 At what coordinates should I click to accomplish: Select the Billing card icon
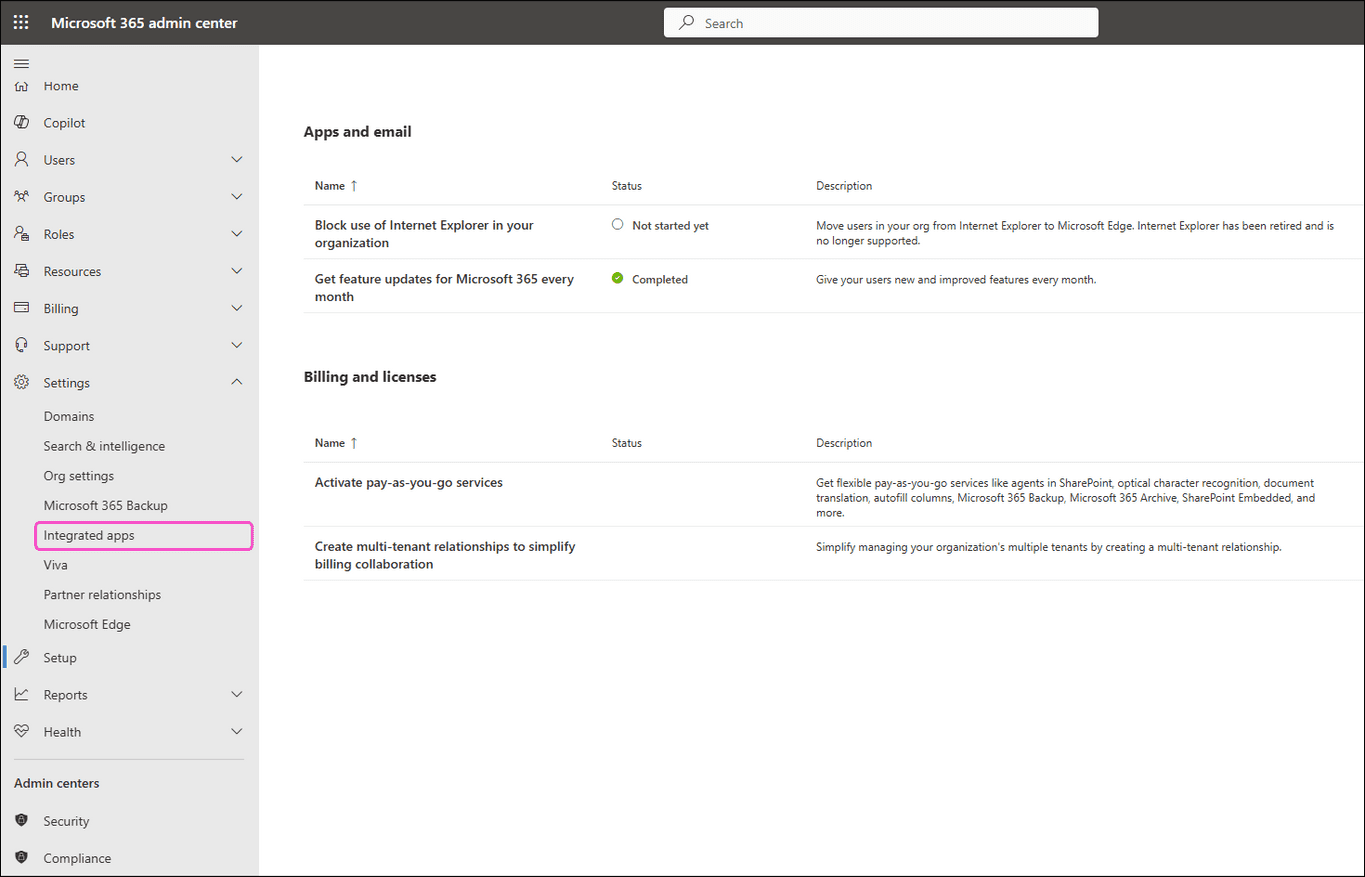(x=21, y=308)
